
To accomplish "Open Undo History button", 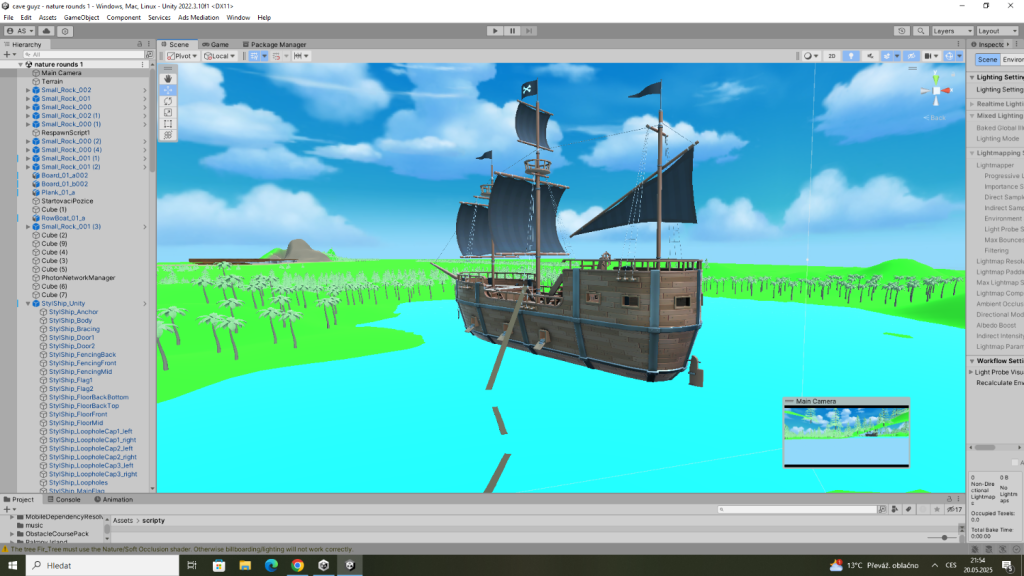I will coord(902,31).
